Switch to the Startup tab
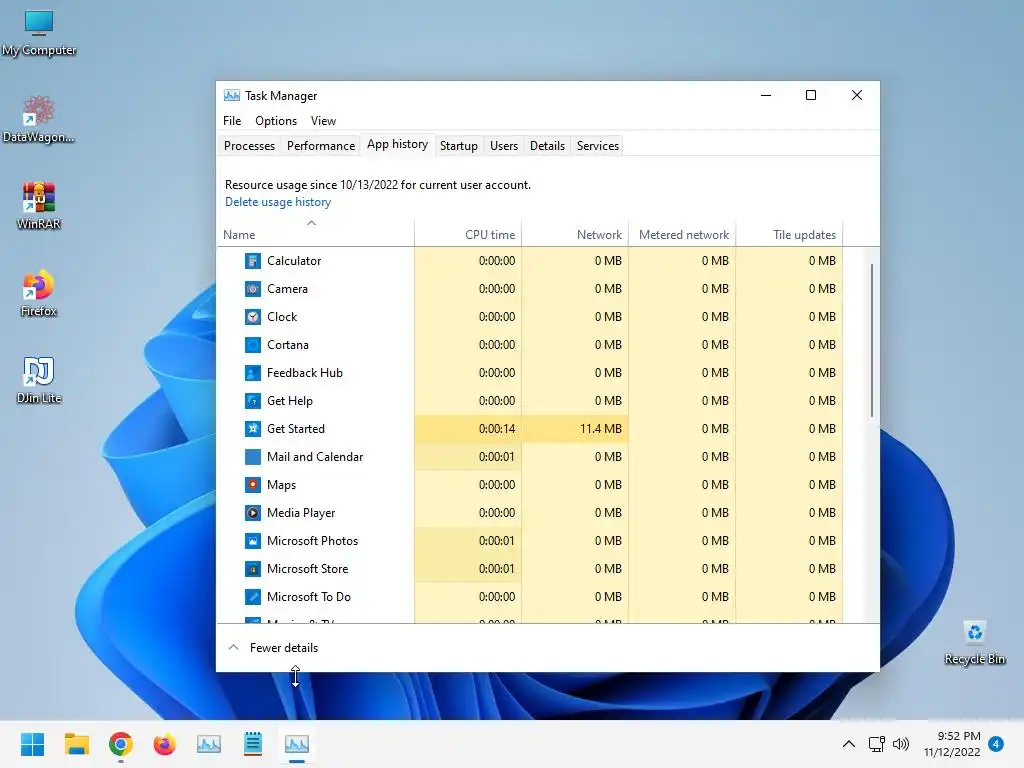This screenshot has height=768, width=1024. tap(458, 146)
